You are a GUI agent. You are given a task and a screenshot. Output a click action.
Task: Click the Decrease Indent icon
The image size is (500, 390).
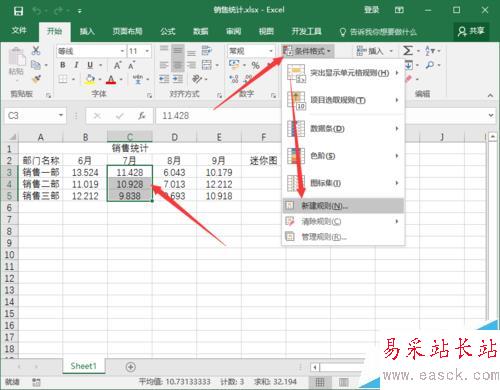(164, 79)
